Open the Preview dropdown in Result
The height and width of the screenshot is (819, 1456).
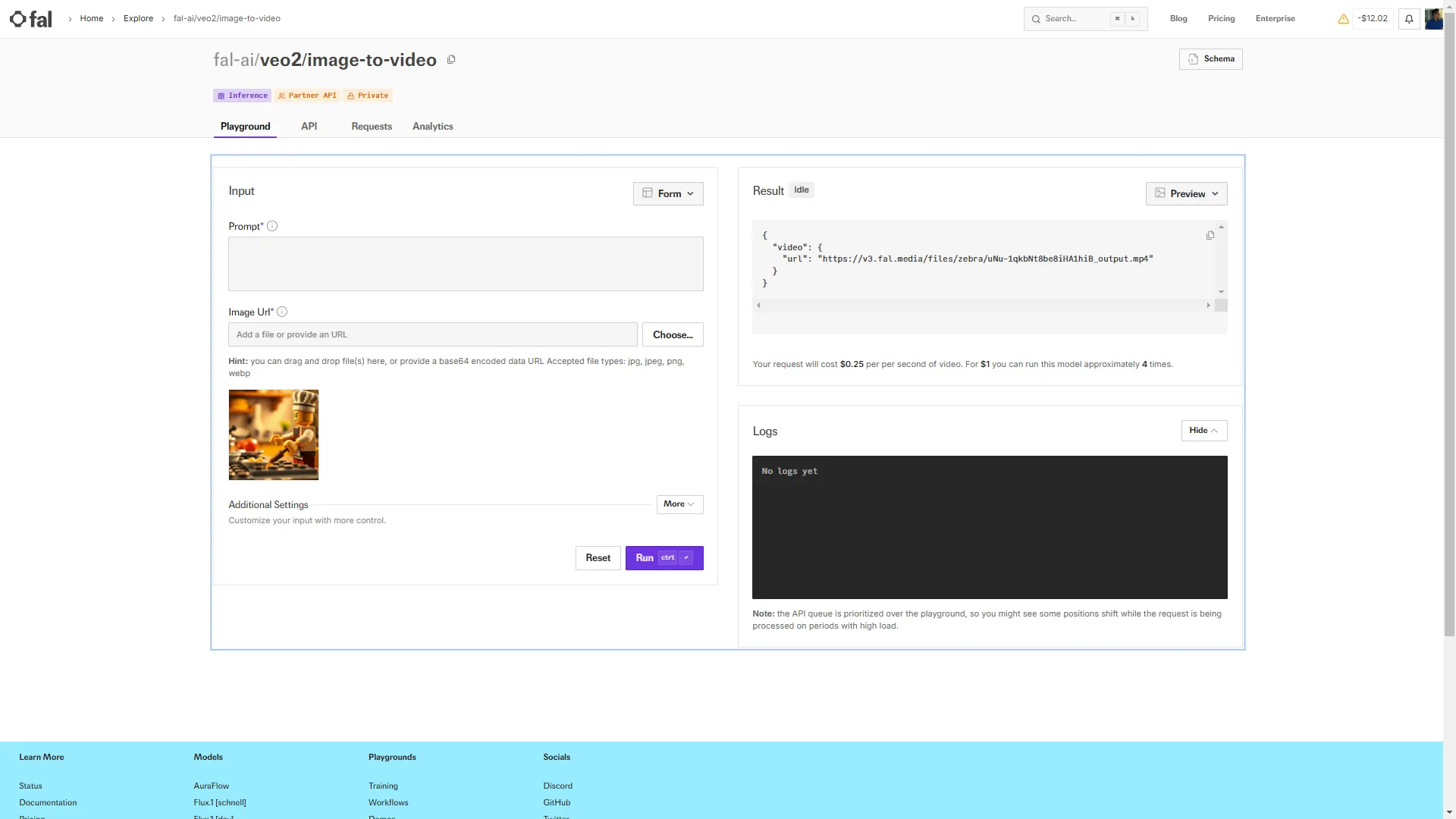coord(1186,193)
